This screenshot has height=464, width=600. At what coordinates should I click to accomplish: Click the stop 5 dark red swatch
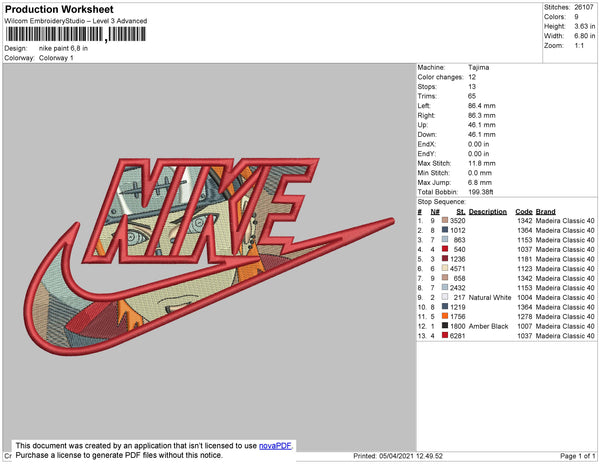(x=445, y=259)
